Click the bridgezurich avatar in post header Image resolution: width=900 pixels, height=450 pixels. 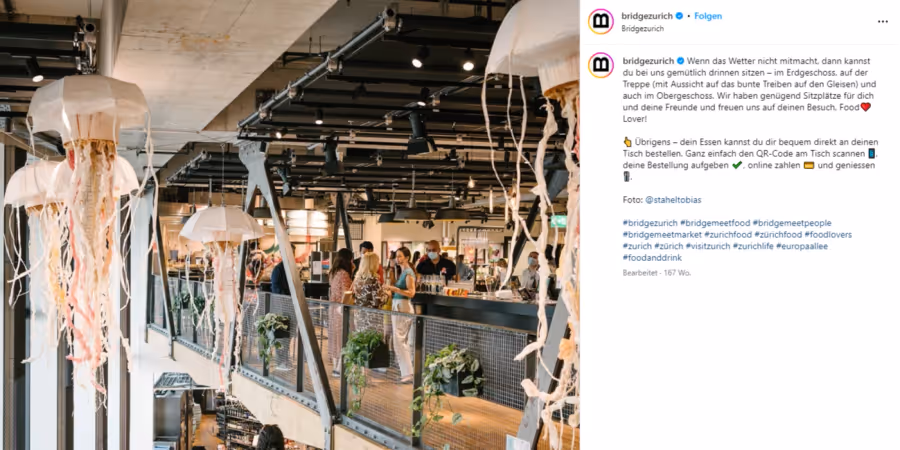(x=601, y=22)
